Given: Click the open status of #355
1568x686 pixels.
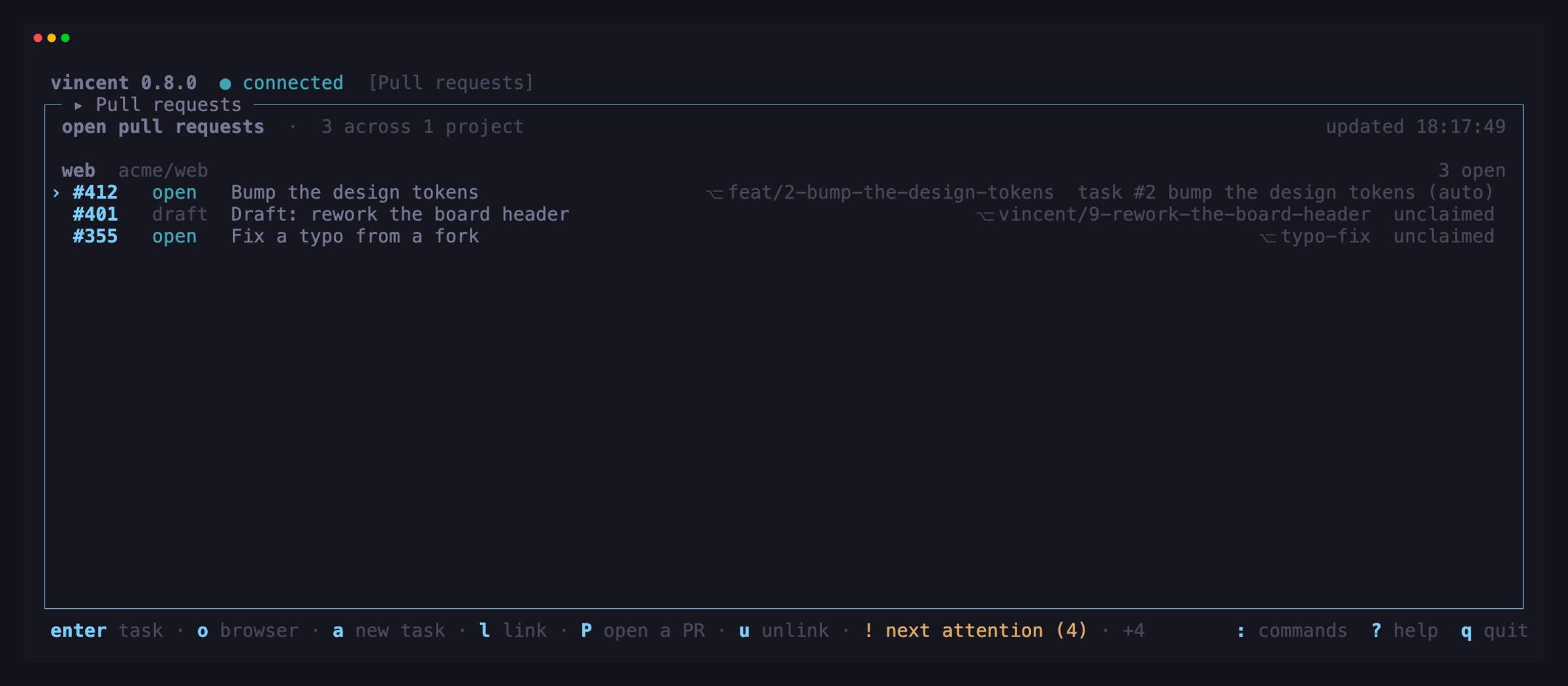Looking at the screenshot, I should (x=174, y=237).
